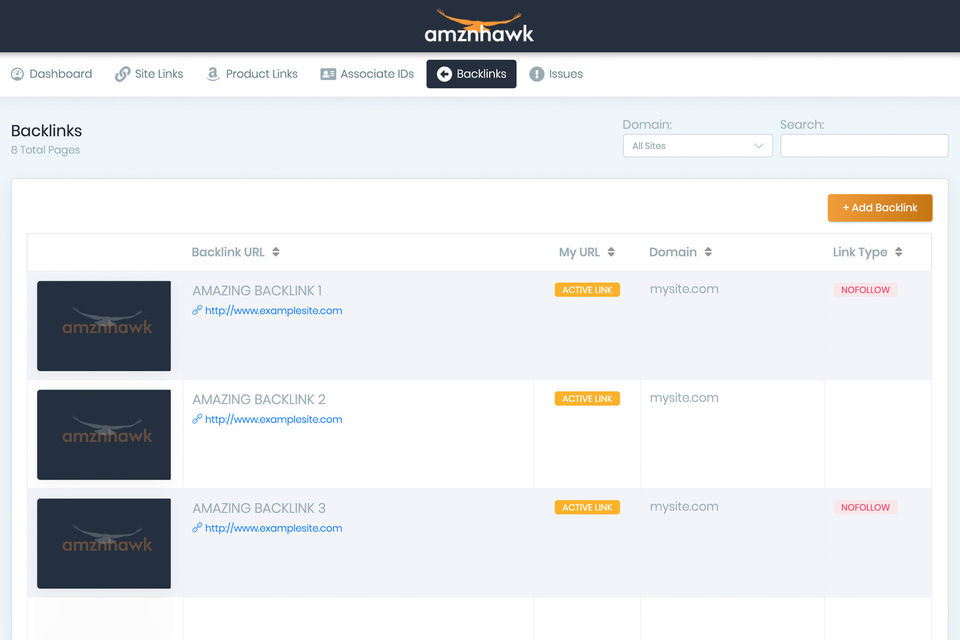Click the Link Type column header
The height and width of the screenshot is (640, 960).
[x=860, y=252]
